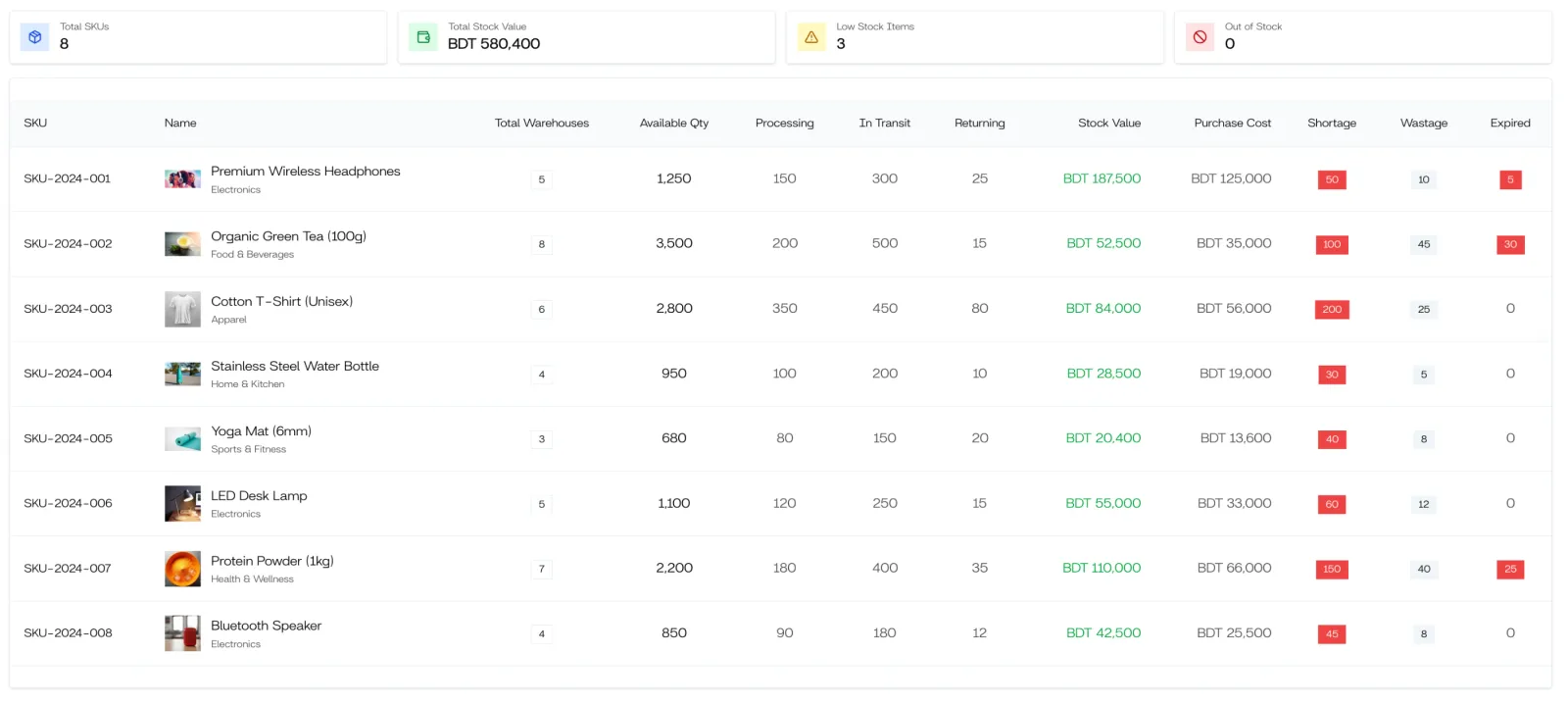Click Organic Green Tea (100g) name
The height and width of the screenshot is (704, 1568).
coord(288,236)
